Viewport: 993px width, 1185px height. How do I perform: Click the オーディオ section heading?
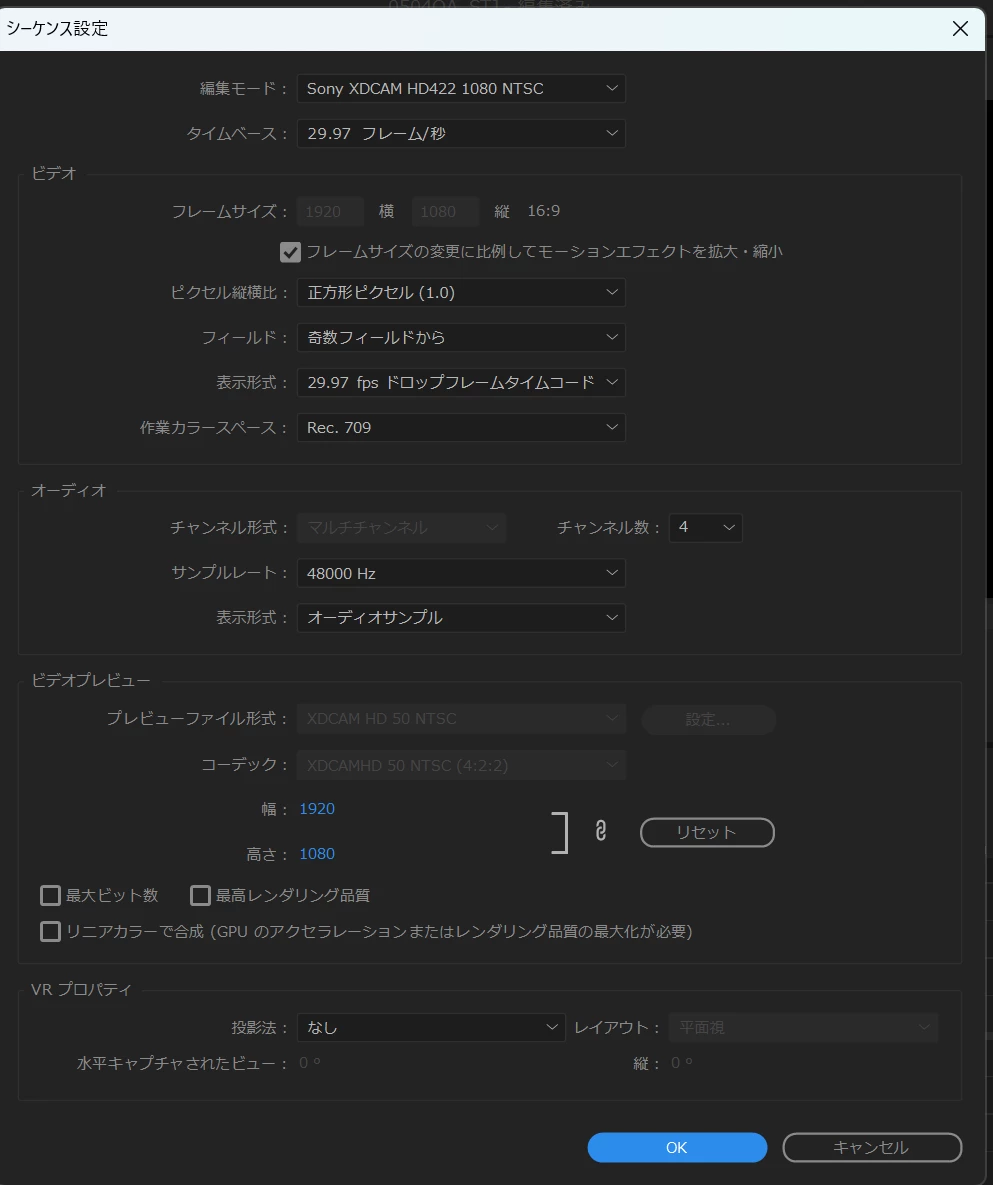click(69, 490)
